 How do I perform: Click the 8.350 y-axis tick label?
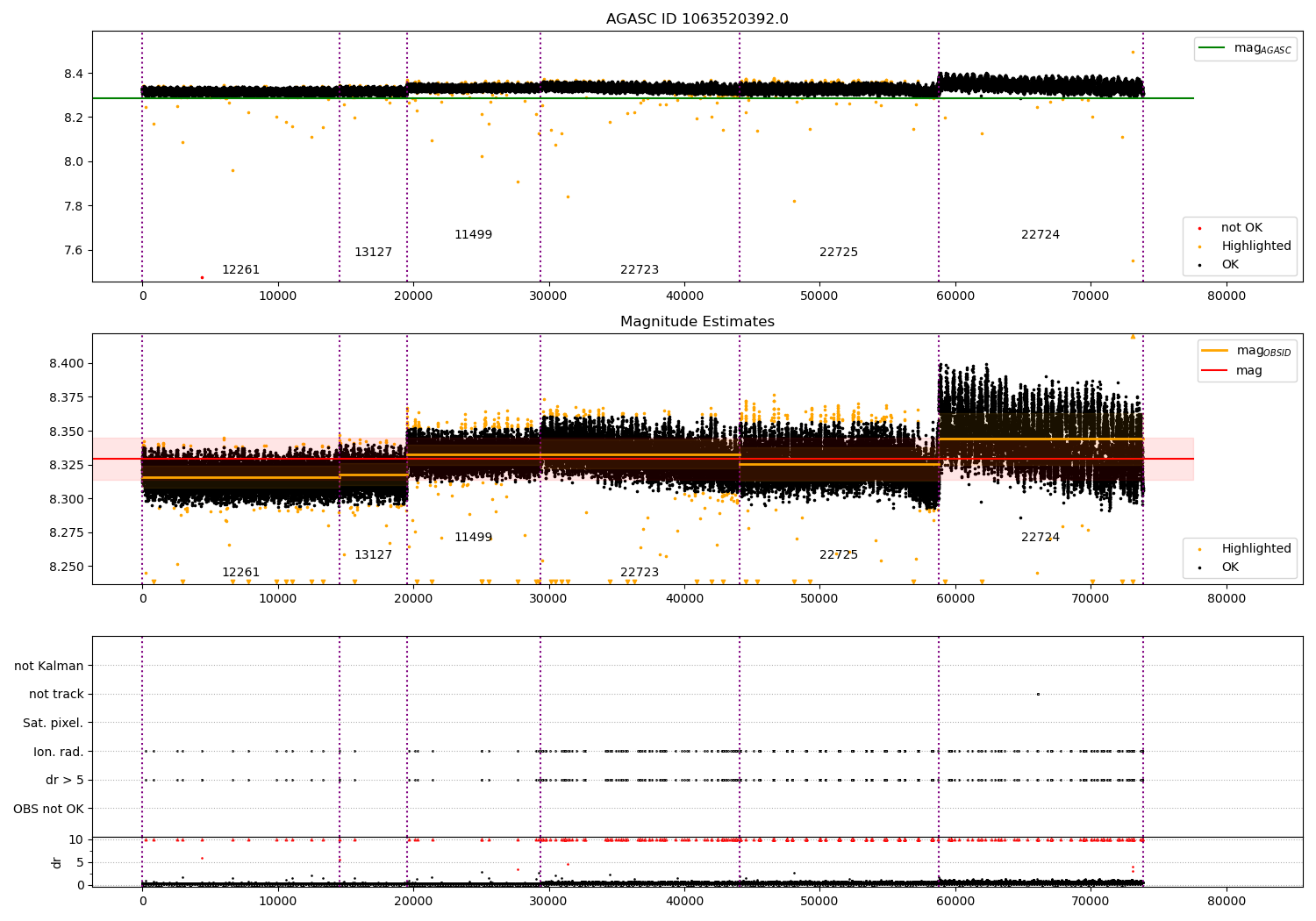click(66, 432)
